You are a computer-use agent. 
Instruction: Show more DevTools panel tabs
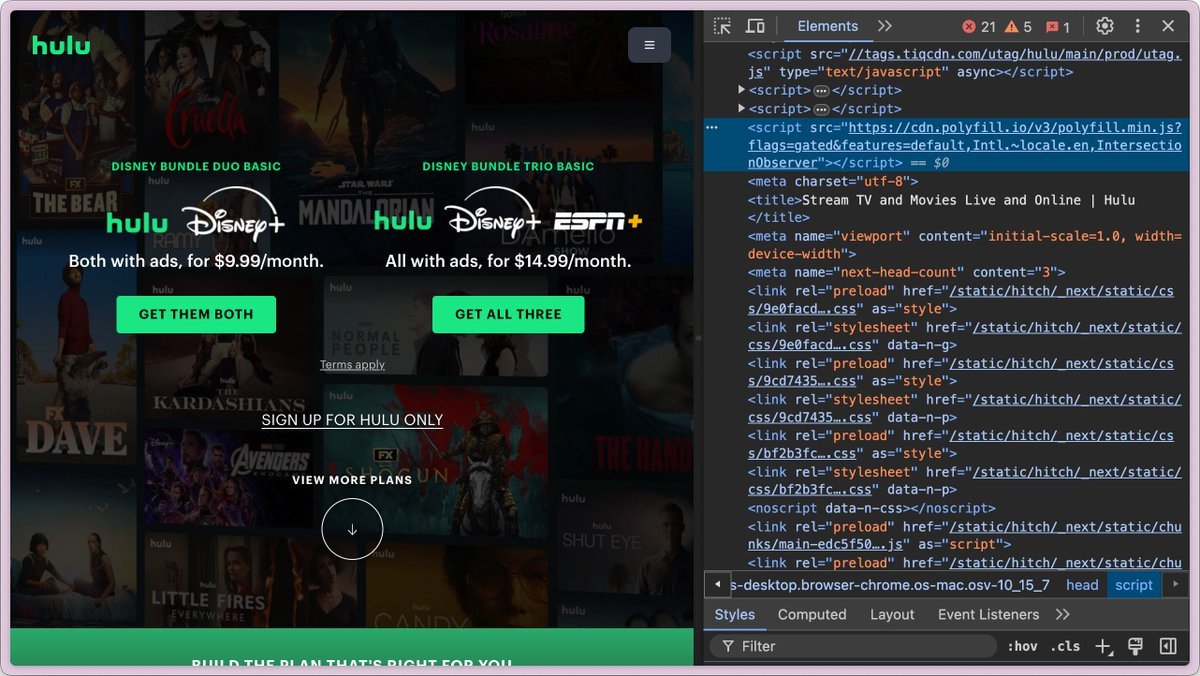(884, 27)
